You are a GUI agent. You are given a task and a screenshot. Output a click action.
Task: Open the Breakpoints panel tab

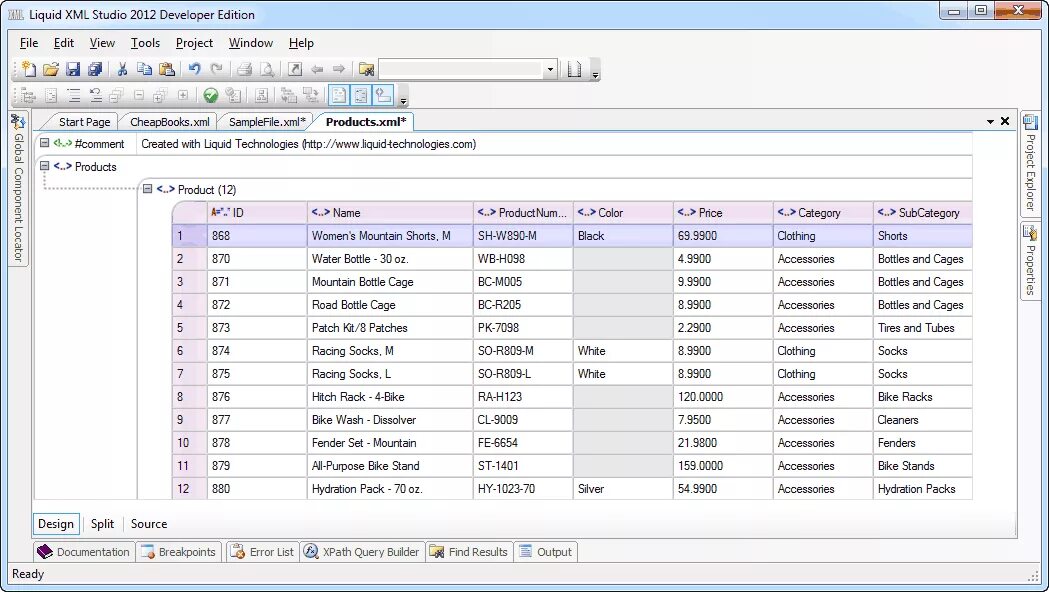pos(179,552)
